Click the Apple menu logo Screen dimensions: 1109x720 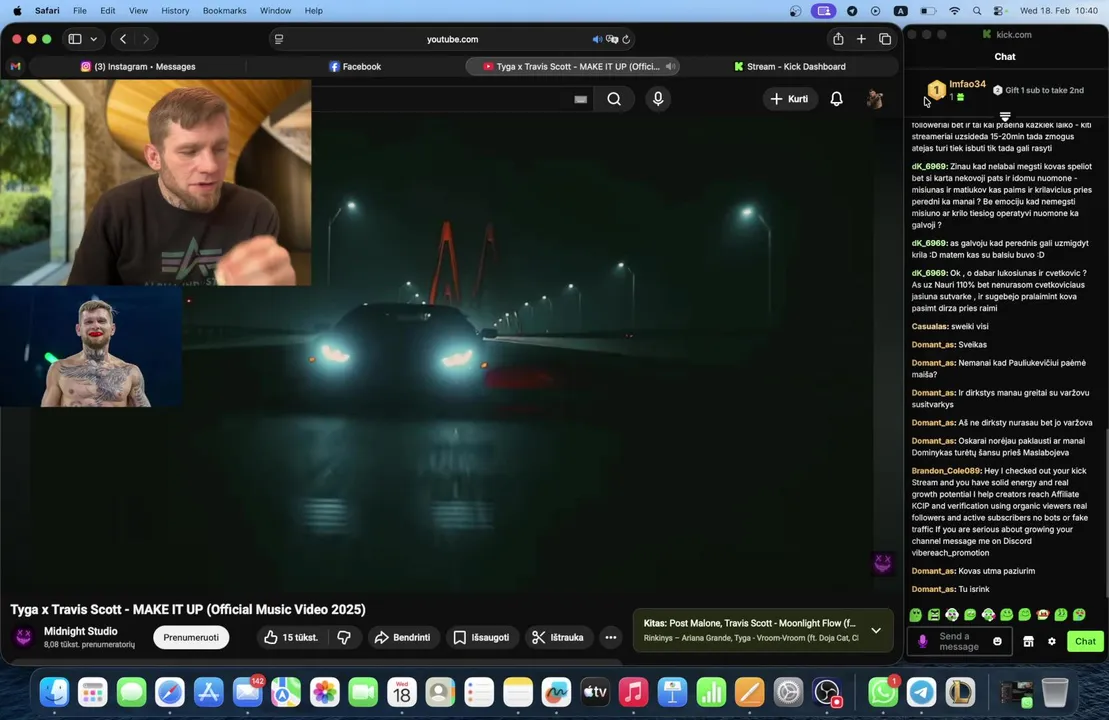point(17,11)
